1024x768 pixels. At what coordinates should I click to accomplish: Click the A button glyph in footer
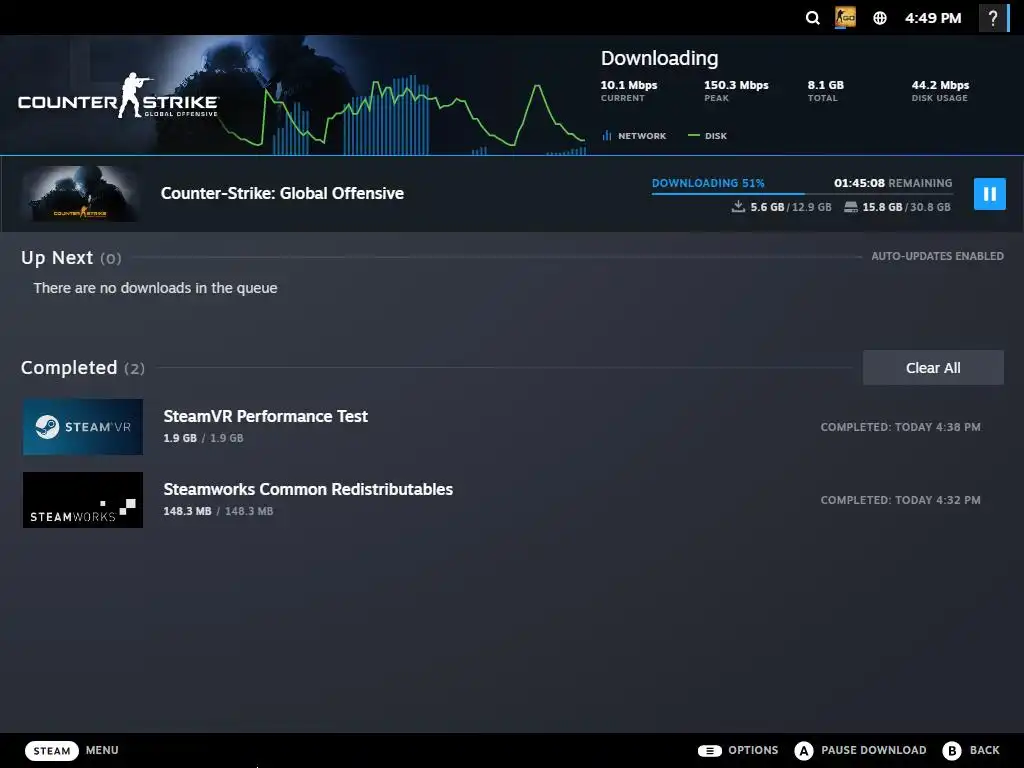pyautogui.click(x=804, y=750)
